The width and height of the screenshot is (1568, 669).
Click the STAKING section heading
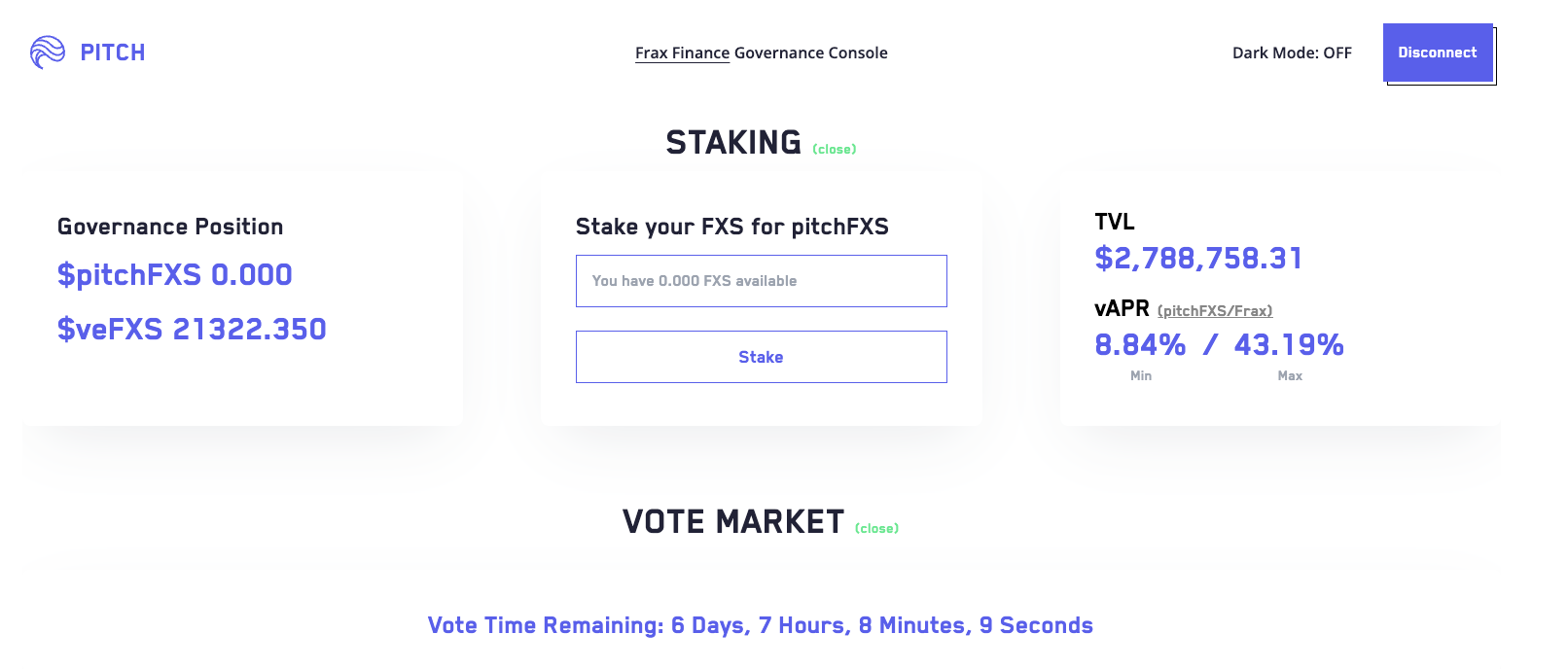click(733, 143)
